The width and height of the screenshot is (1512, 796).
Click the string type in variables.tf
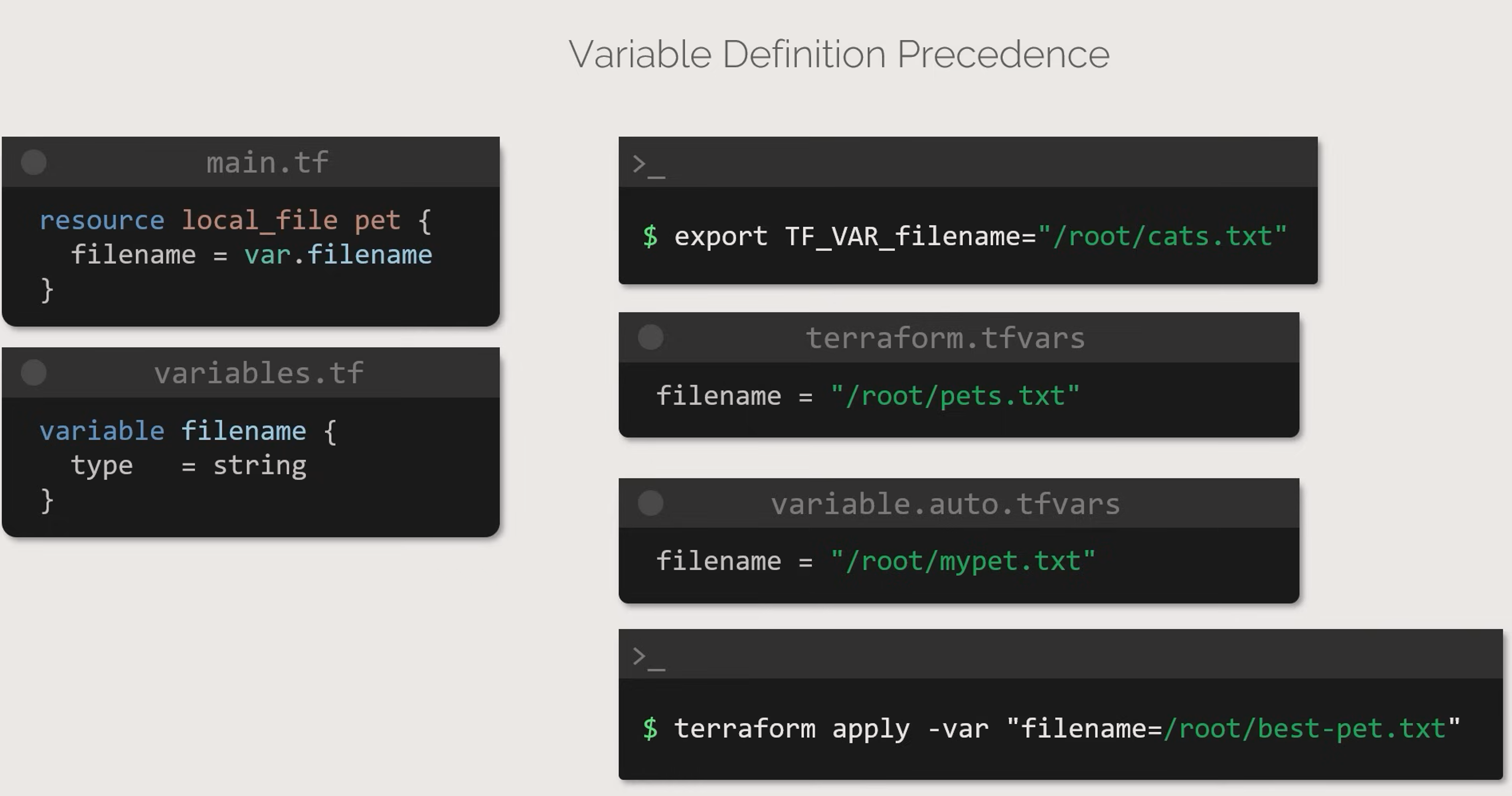click(x=259, y=466)
